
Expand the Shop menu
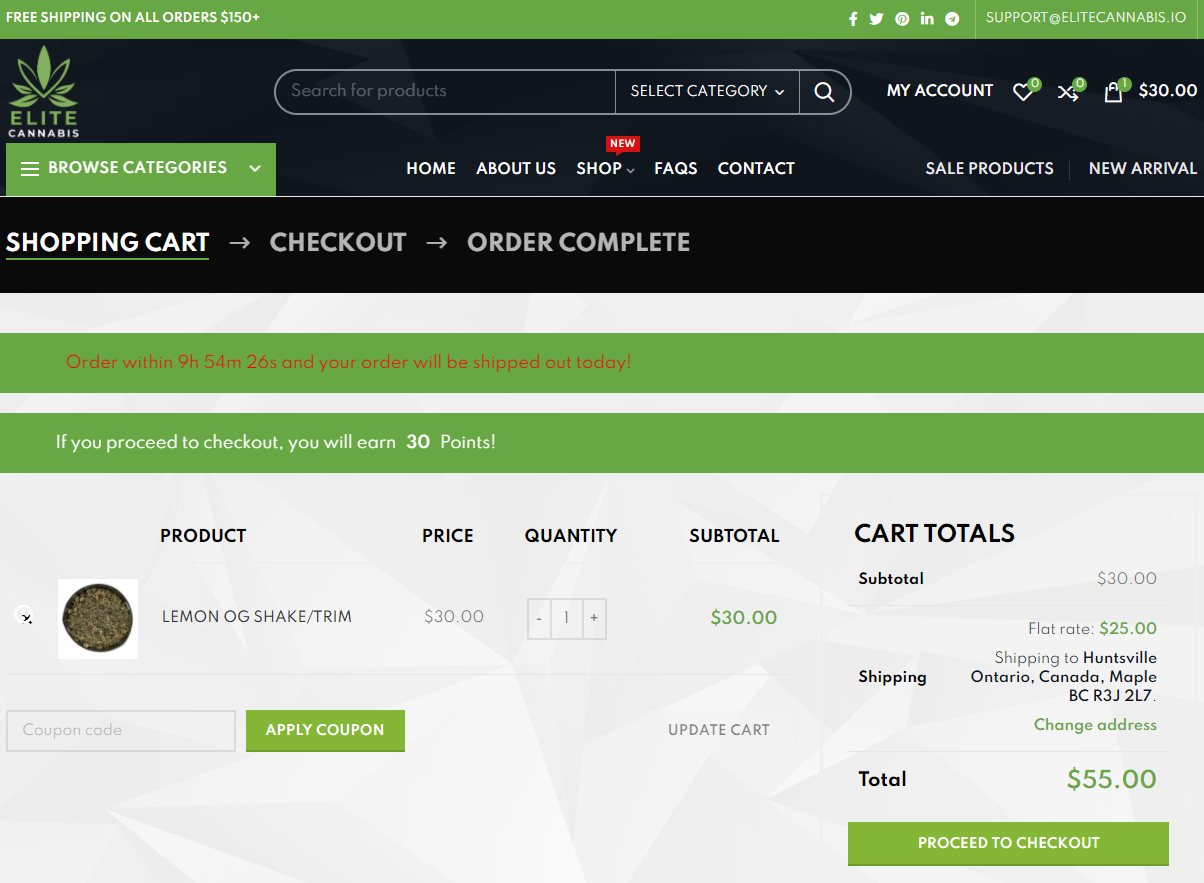click(605, 169)
